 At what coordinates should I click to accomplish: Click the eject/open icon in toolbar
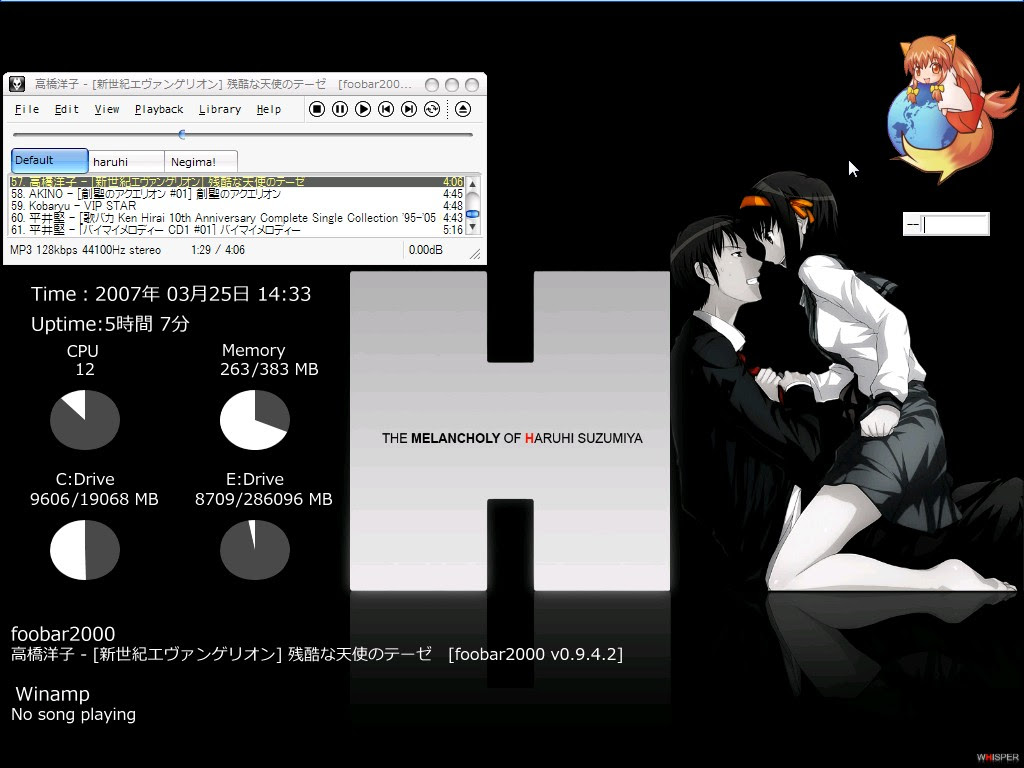[462, 109]
